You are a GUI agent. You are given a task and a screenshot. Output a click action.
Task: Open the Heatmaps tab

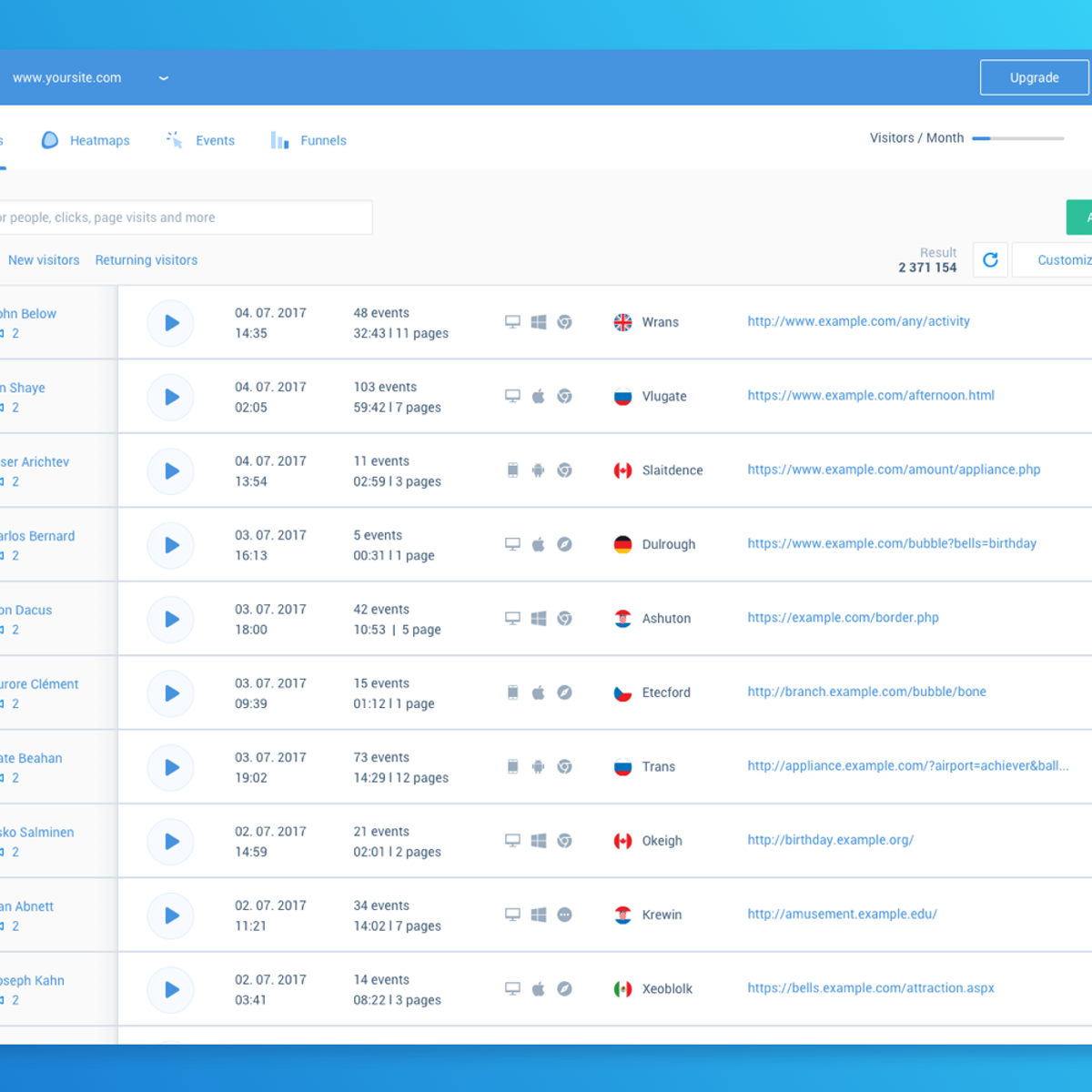(x=86, y=140)
